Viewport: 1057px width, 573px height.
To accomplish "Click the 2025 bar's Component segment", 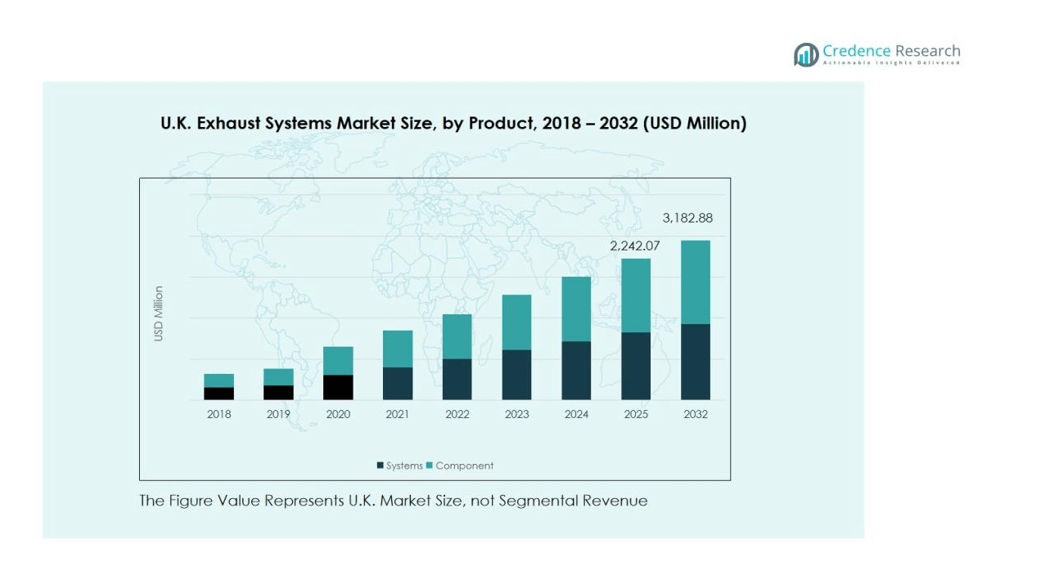I will pos(636,295).
